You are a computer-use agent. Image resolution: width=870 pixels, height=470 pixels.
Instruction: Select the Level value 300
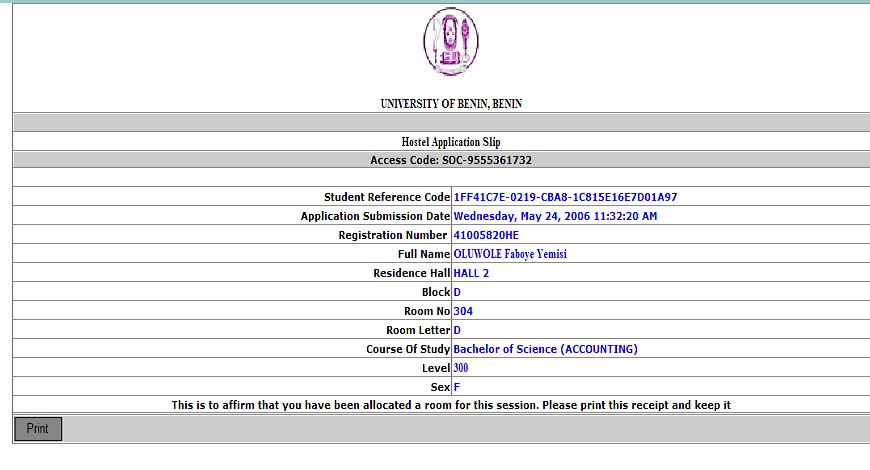tap(461, 368)
